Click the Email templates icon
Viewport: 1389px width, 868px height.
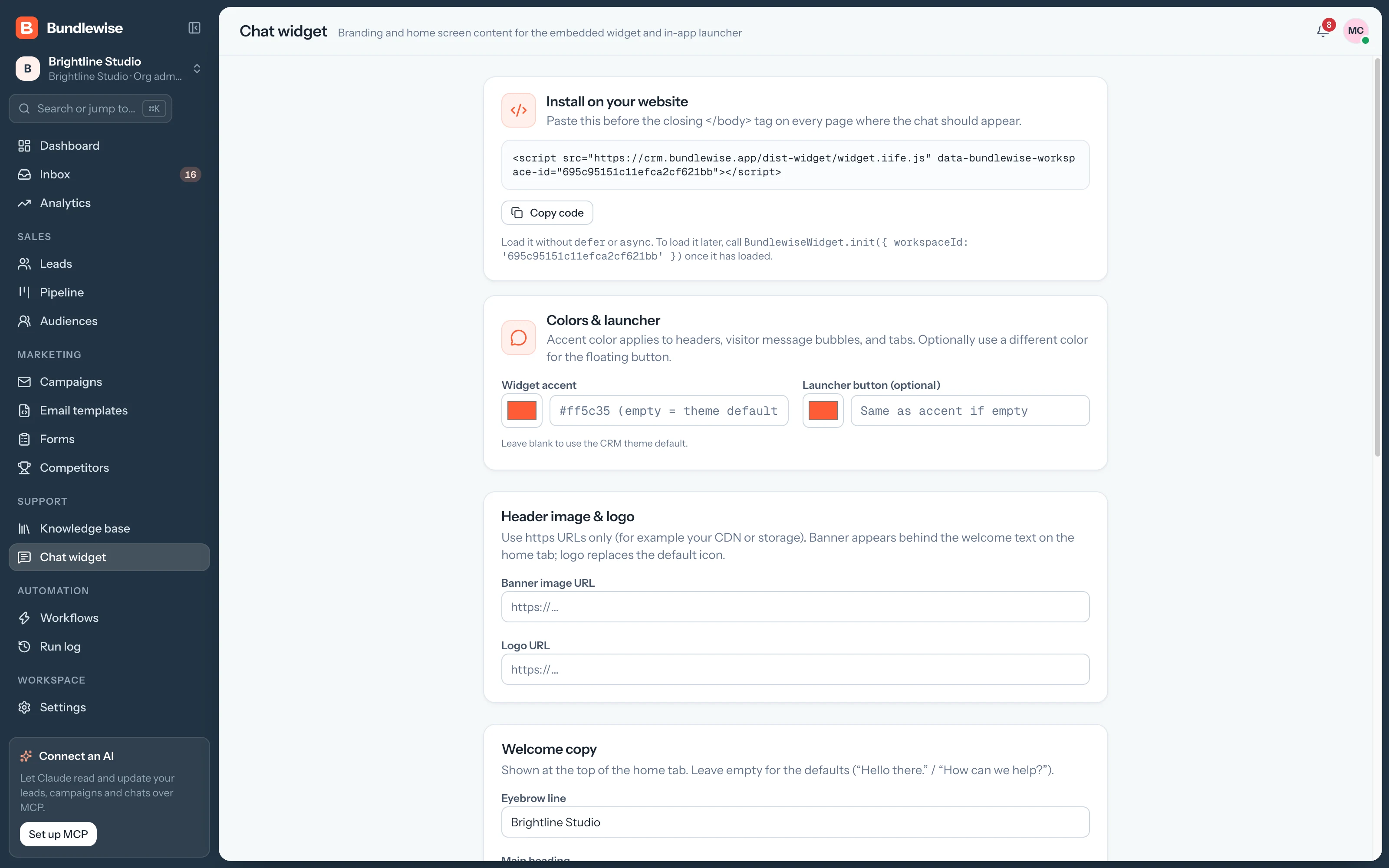pos(24,411)
